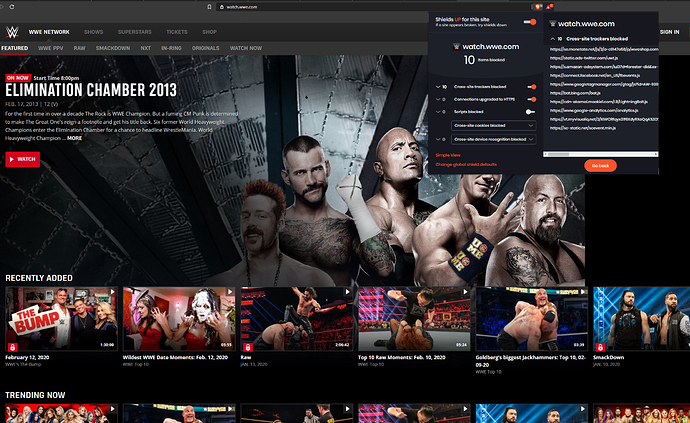Click the lock badge on The Bump thumbnail

(12, 347)
